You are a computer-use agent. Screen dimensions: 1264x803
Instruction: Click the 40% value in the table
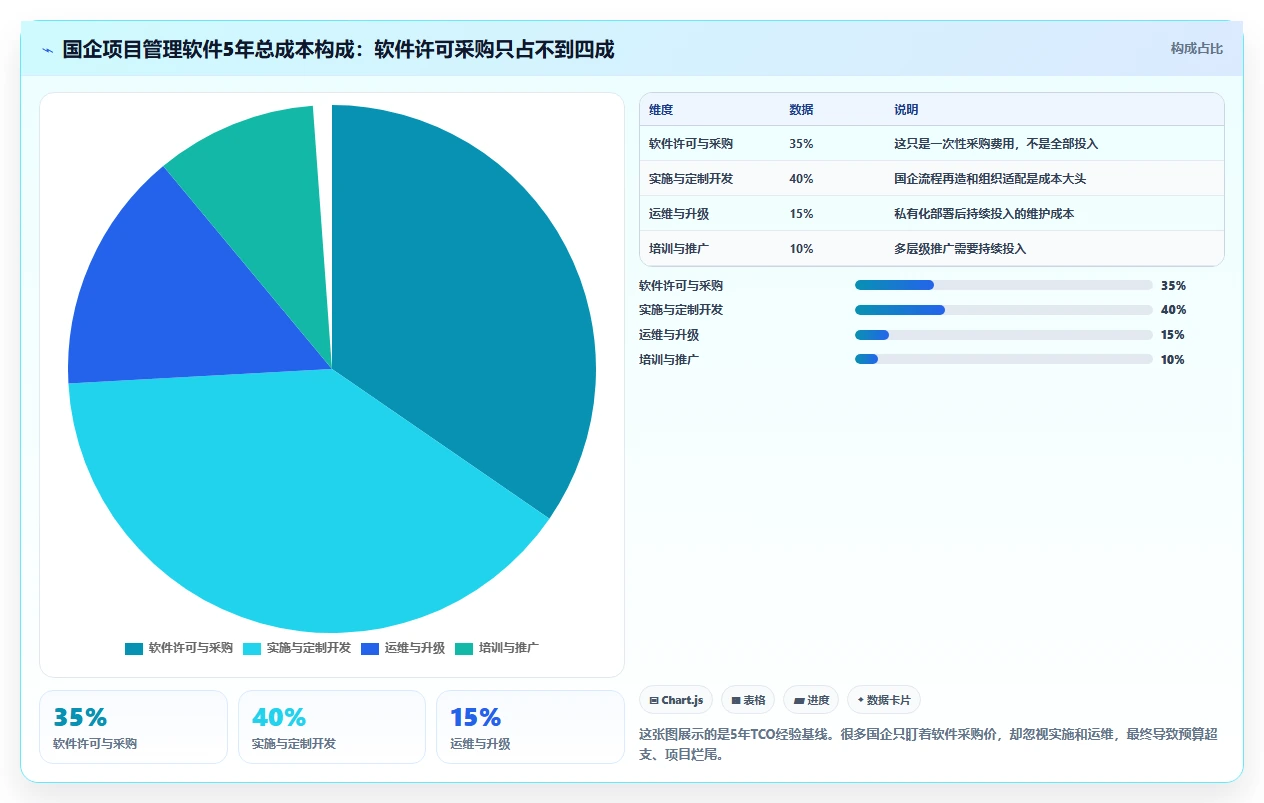coord(801,179)
